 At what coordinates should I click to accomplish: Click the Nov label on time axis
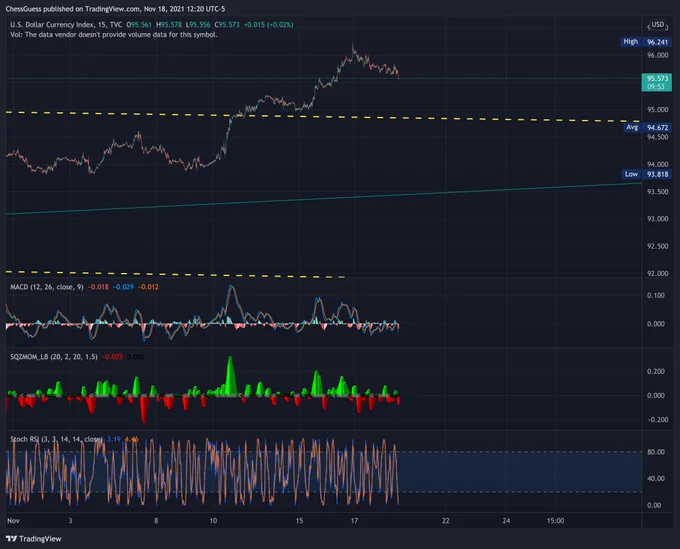(13, 521)
